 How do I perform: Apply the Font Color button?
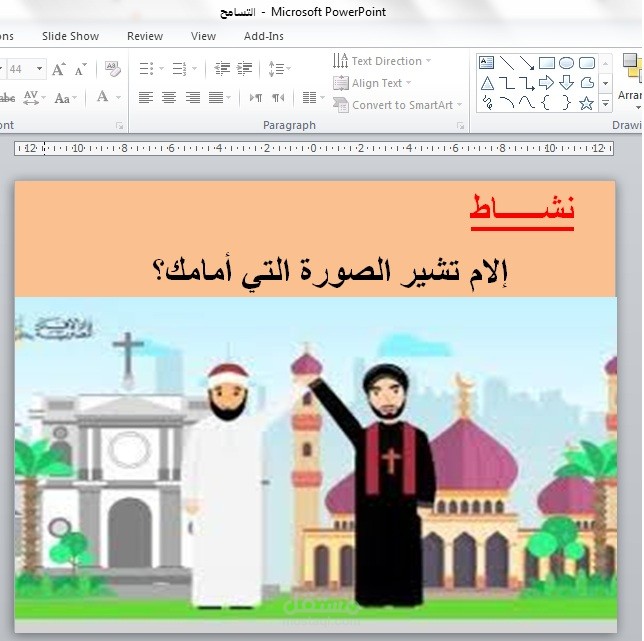pyautogui.click(x=103, y=97)
